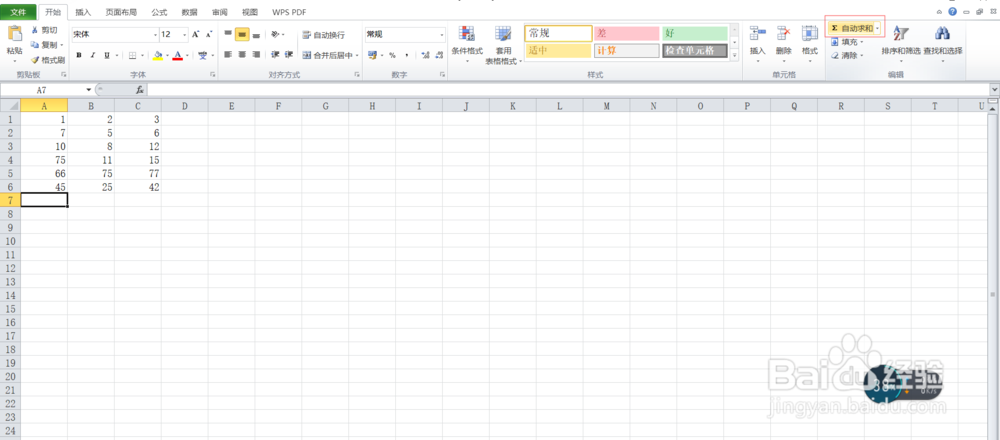Open Conditional Formatting (条件格式)
This screenshot has height=440, width=1000.
pos(467,42)
